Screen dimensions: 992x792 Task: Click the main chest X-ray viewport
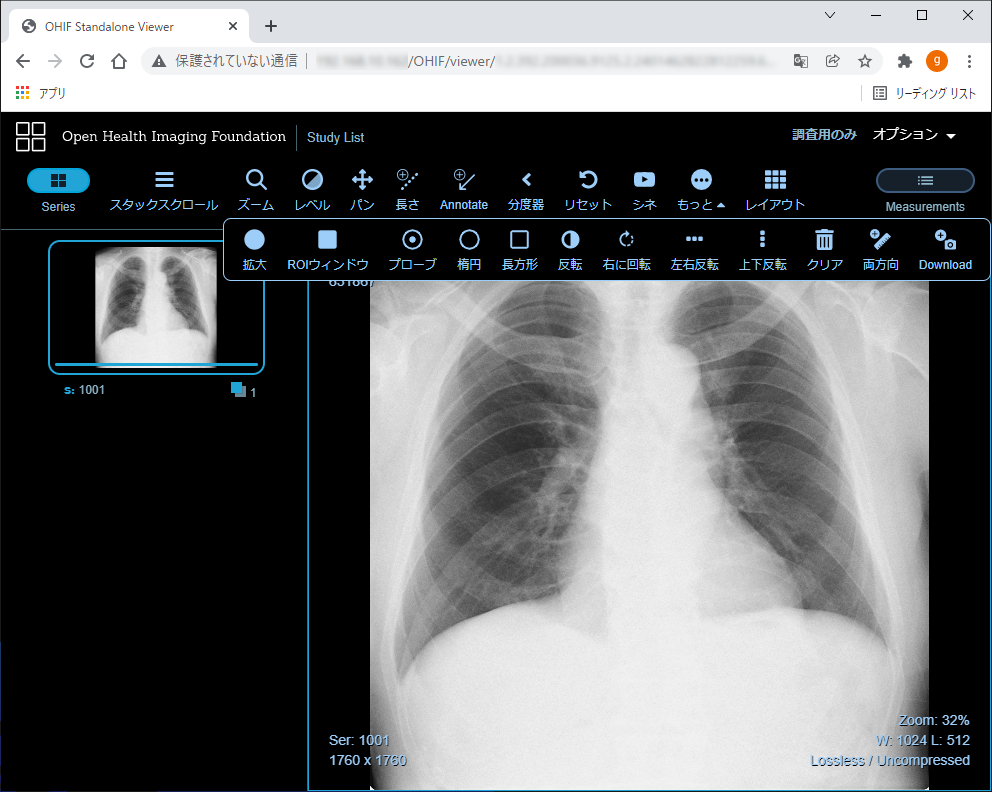coord(649,535)
